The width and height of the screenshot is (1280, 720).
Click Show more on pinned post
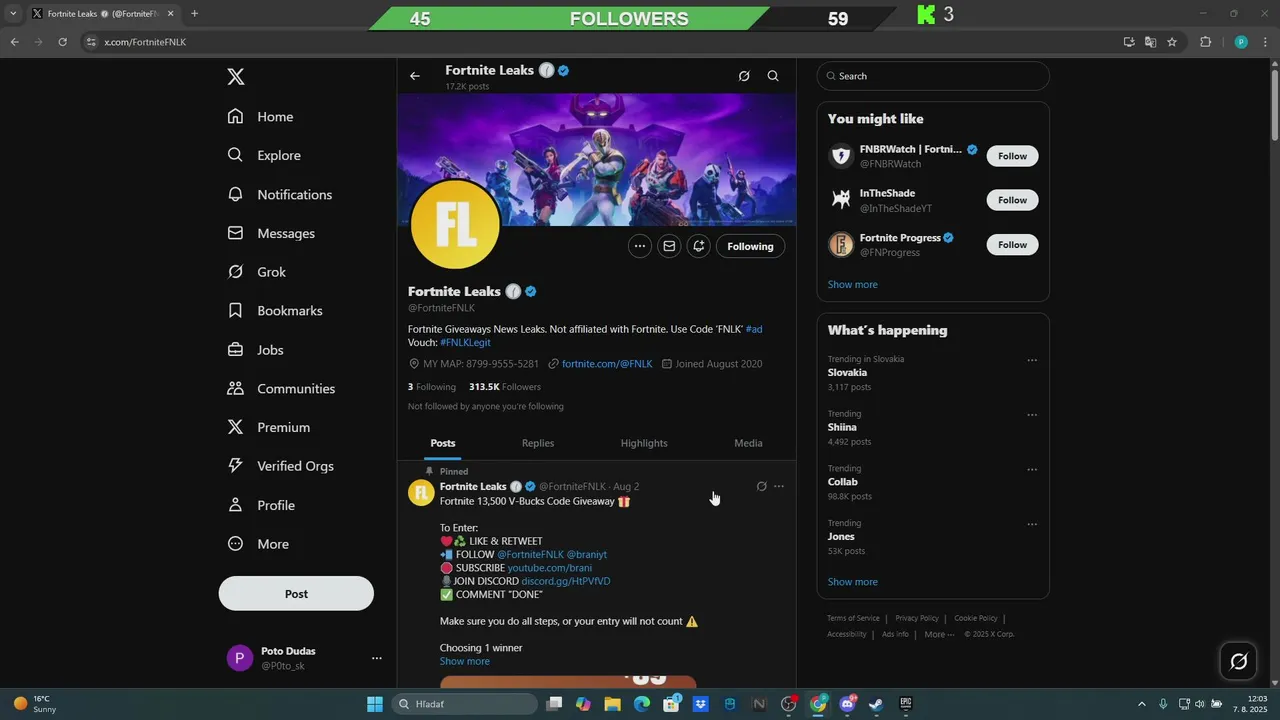(465, 661)
